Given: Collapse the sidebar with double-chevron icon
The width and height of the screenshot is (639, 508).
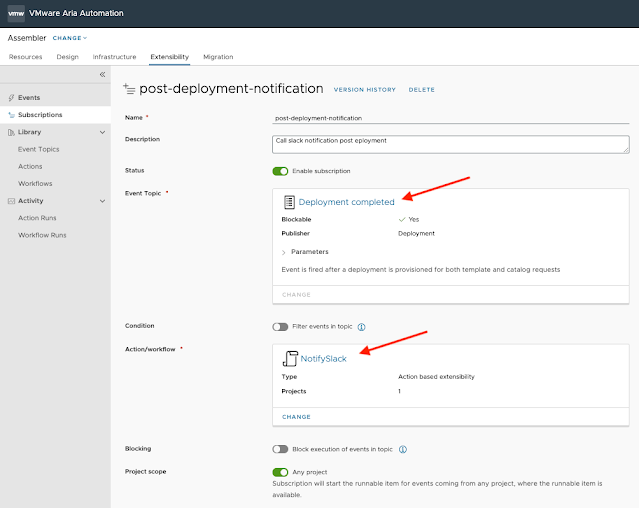Looking at the screenshot, I should click(x=102, y=74).
